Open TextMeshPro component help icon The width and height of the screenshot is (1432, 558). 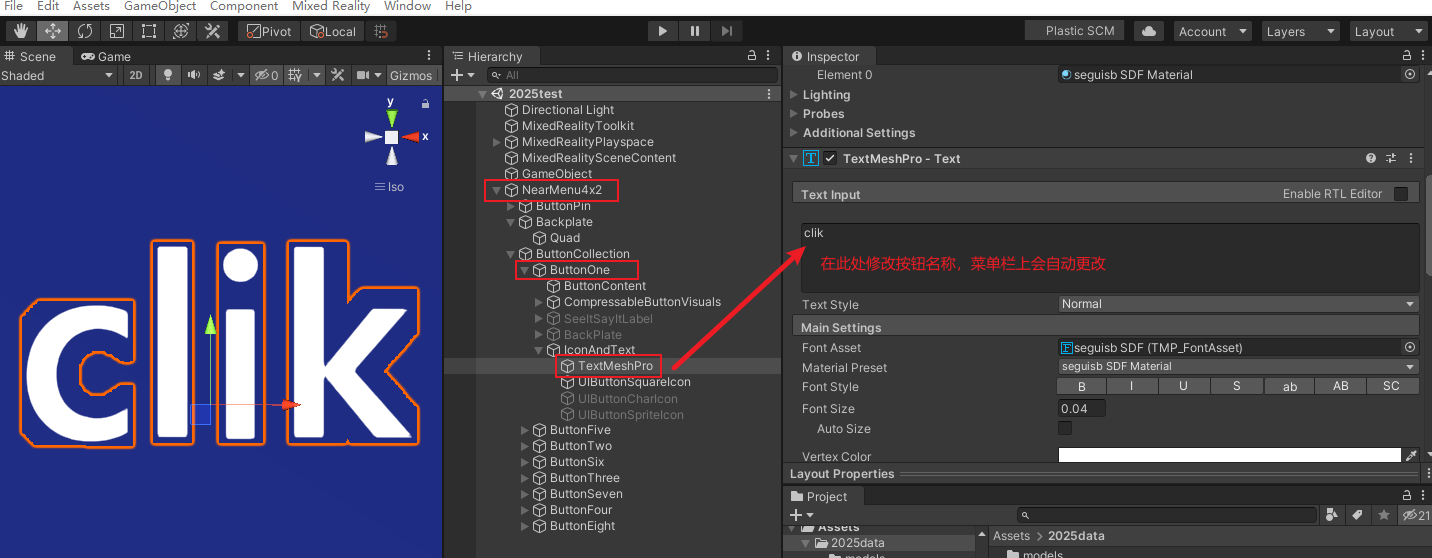(1371, 158)
